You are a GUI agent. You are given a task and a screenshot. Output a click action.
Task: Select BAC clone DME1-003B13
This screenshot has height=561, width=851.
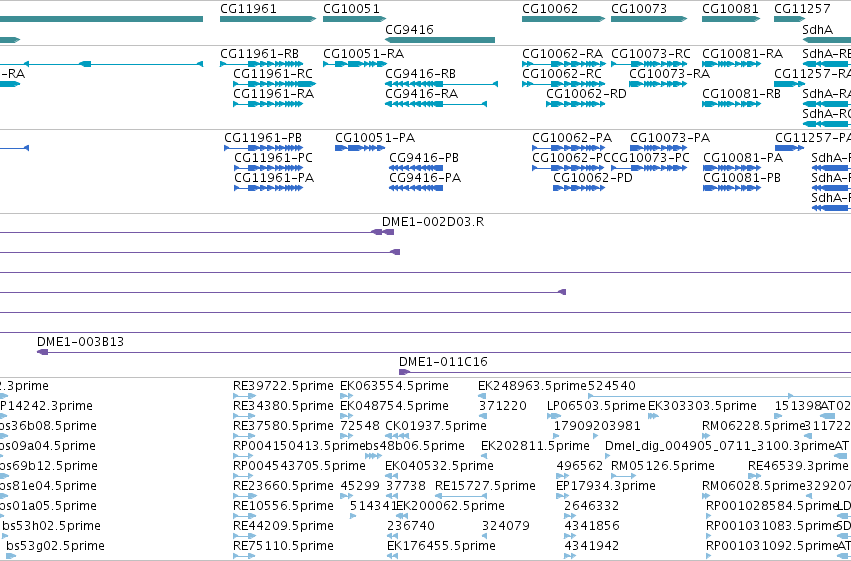coord(444,352)
